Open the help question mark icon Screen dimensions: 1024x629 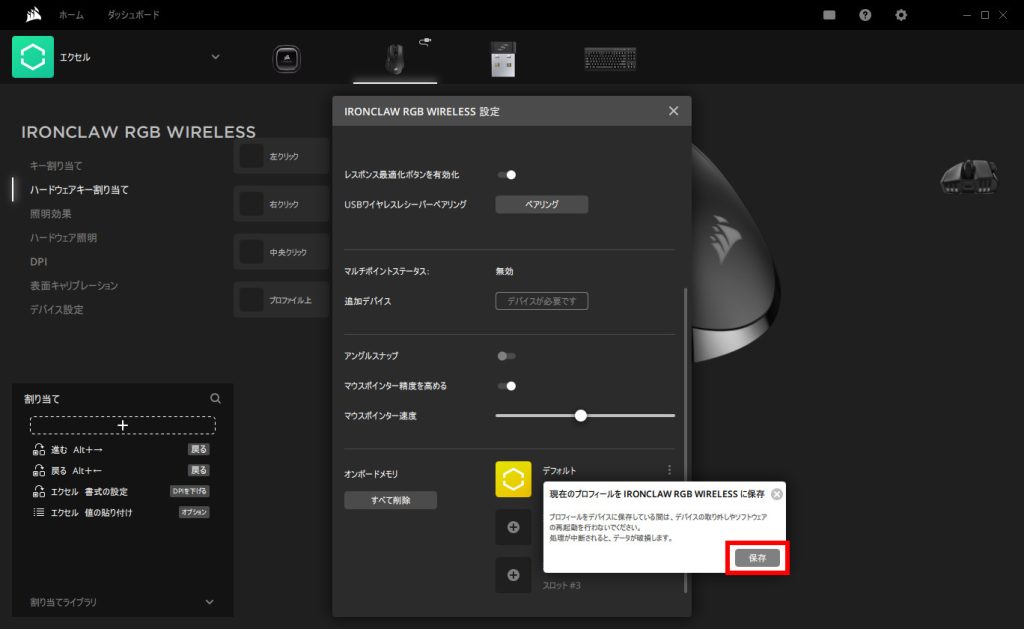click(865, 15)
